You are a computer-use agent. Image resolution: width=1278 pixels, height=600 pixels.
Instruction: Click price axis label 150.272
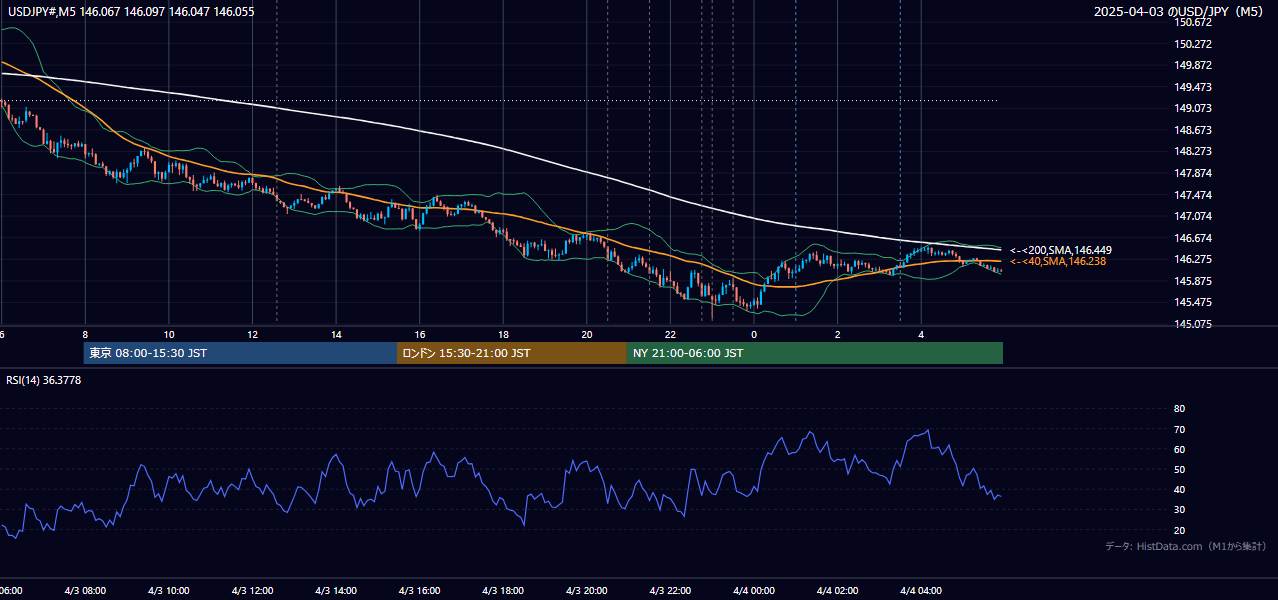coord(1193,44)
